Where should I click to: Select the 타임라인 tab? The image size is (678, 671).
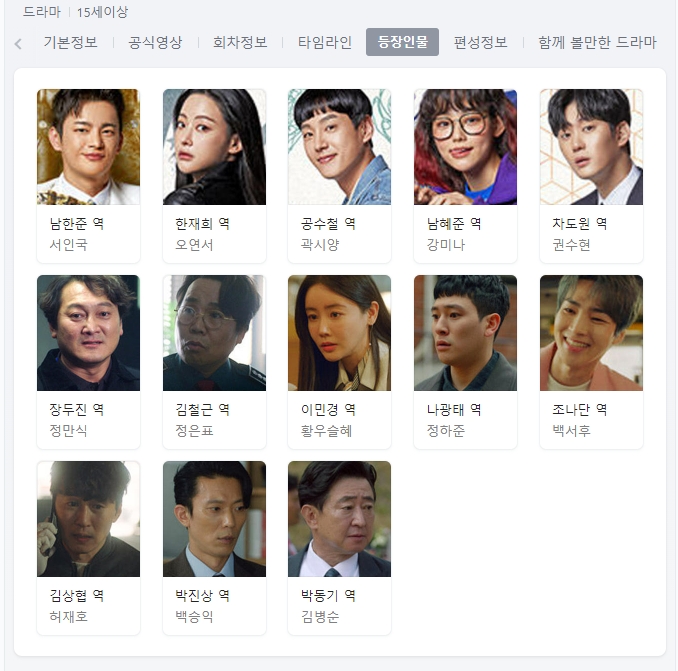pyautogui.click(x=325, y=42)
